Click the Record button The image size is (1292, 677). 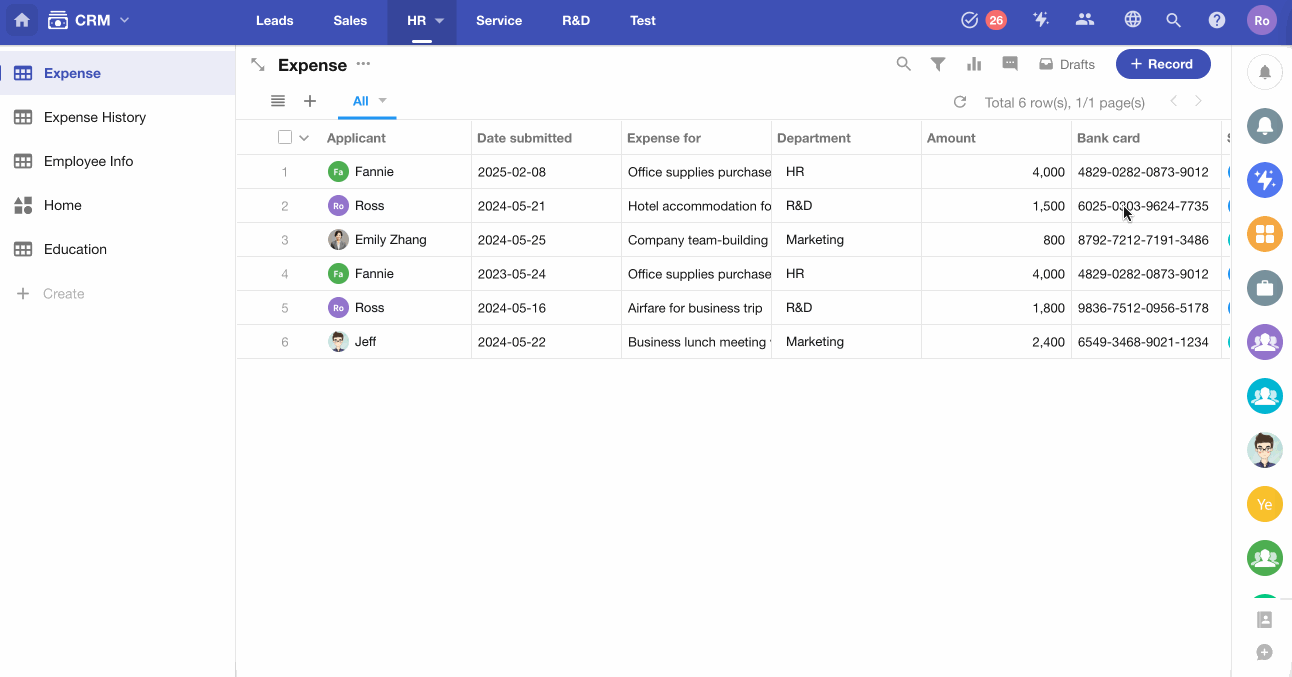click(x=1163, y=64)
